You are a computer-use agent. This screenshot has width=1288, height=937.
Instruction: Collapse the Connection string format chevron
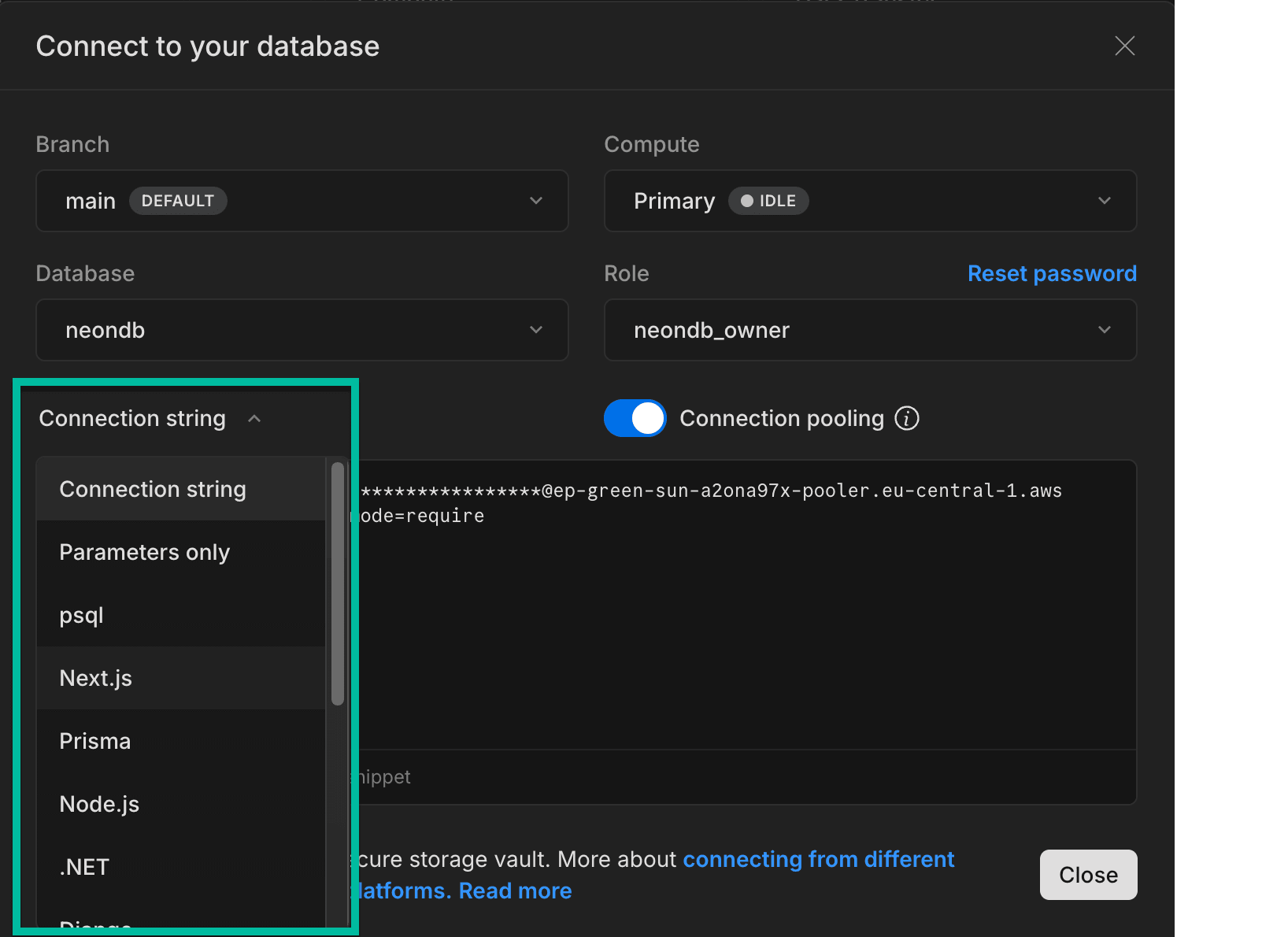(x=254, y=418)
